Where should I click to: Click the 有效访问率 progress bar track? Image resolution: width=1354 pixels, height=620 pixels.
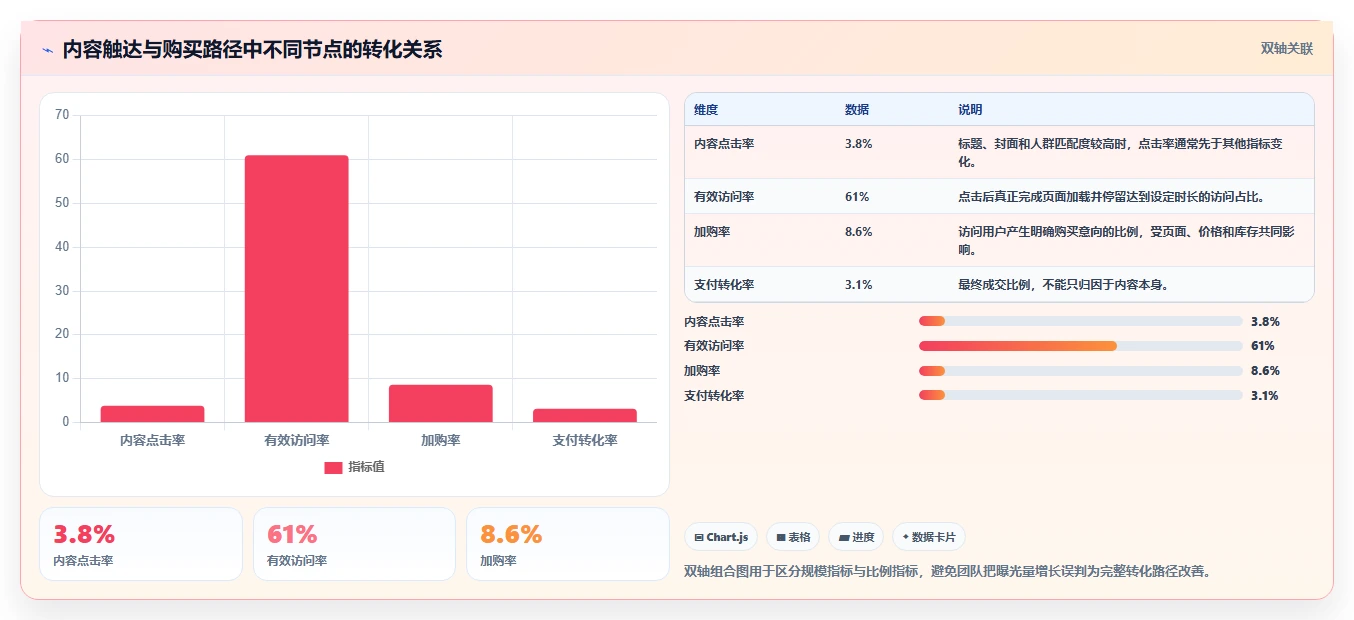click(x=1080, y=346)
